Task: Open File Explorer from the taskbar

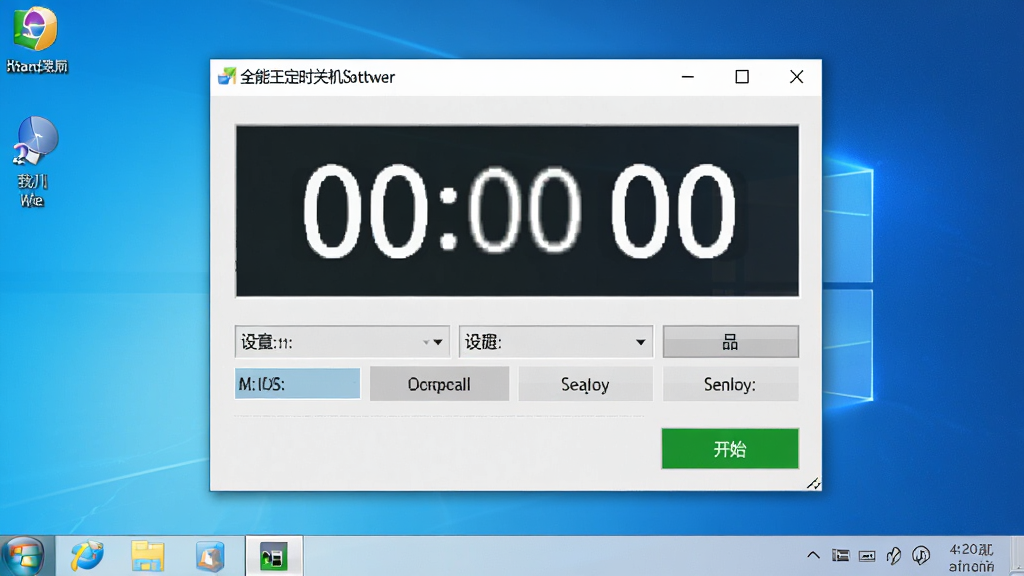Action: click(x=148, y=556)
